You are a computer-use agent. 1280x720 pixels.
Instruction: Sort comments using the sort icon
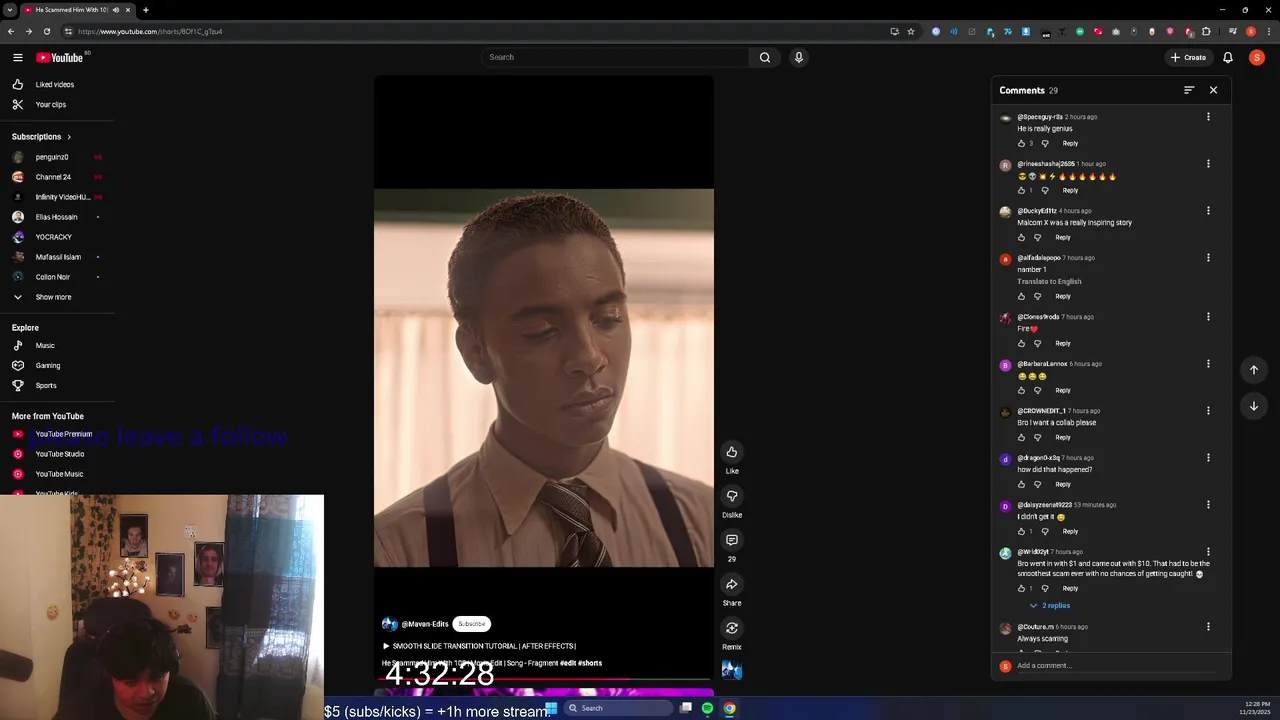tap(1189, 90)
